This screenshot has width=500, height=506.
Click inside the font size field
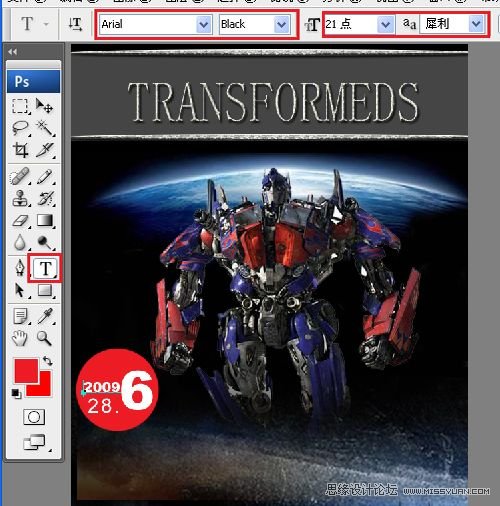point(351,24)
